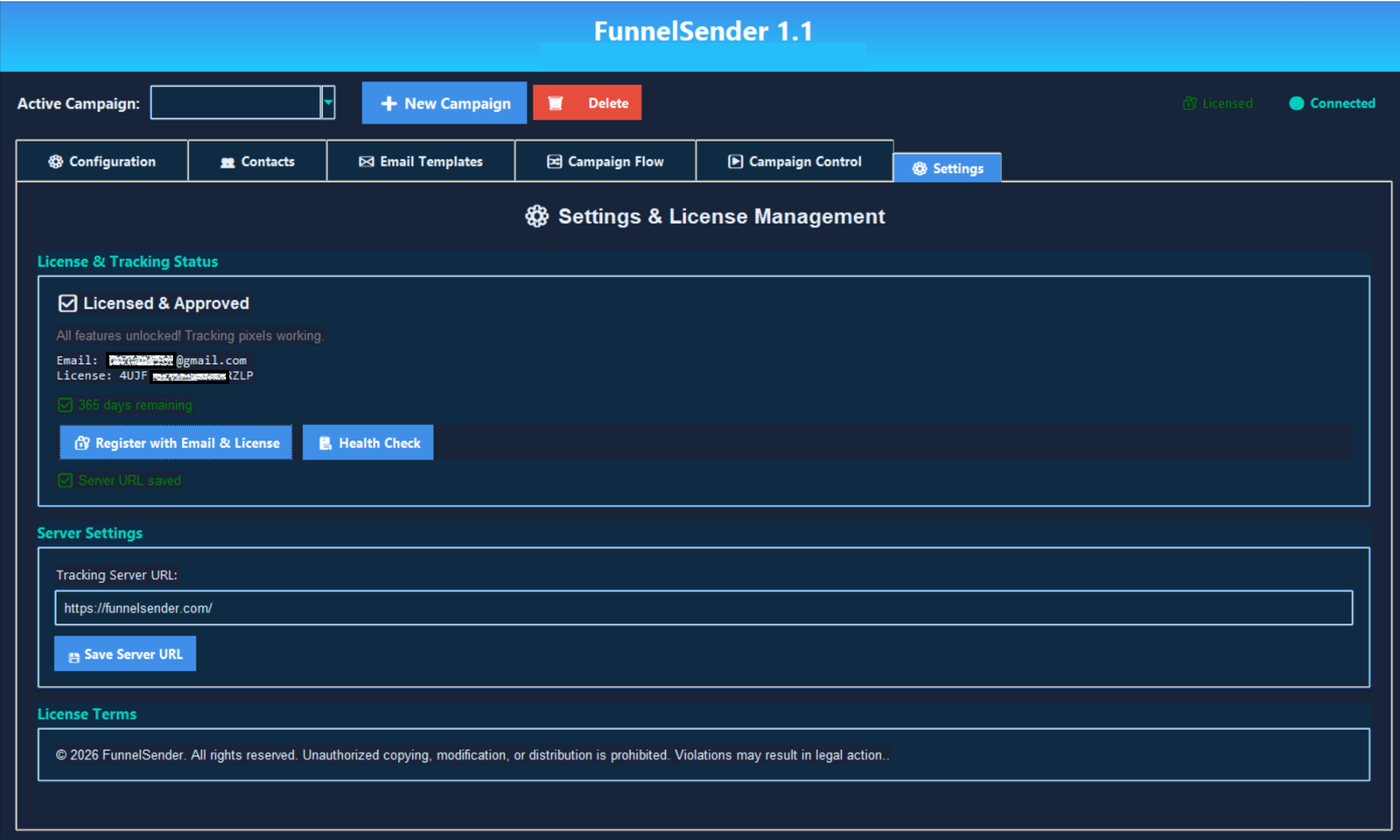Toggle the Licensed & Approved checkbox
The width and height of the screenshot is (1400, 840).
(x=67, y=303)
